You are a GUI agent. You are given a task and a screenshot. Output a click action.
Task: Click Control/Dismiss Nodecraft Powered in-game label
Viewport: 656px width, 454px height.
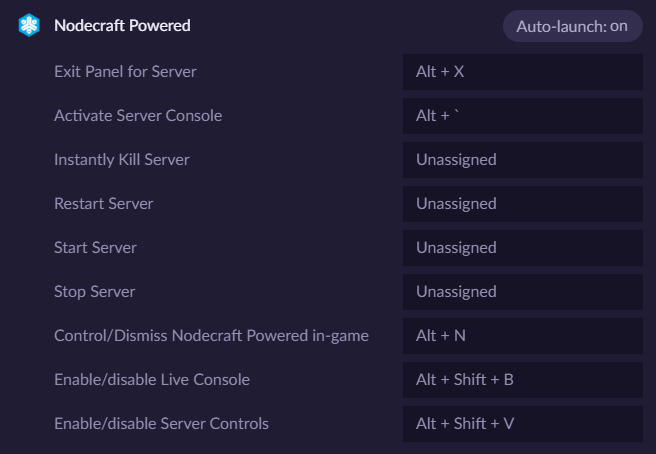211,336
